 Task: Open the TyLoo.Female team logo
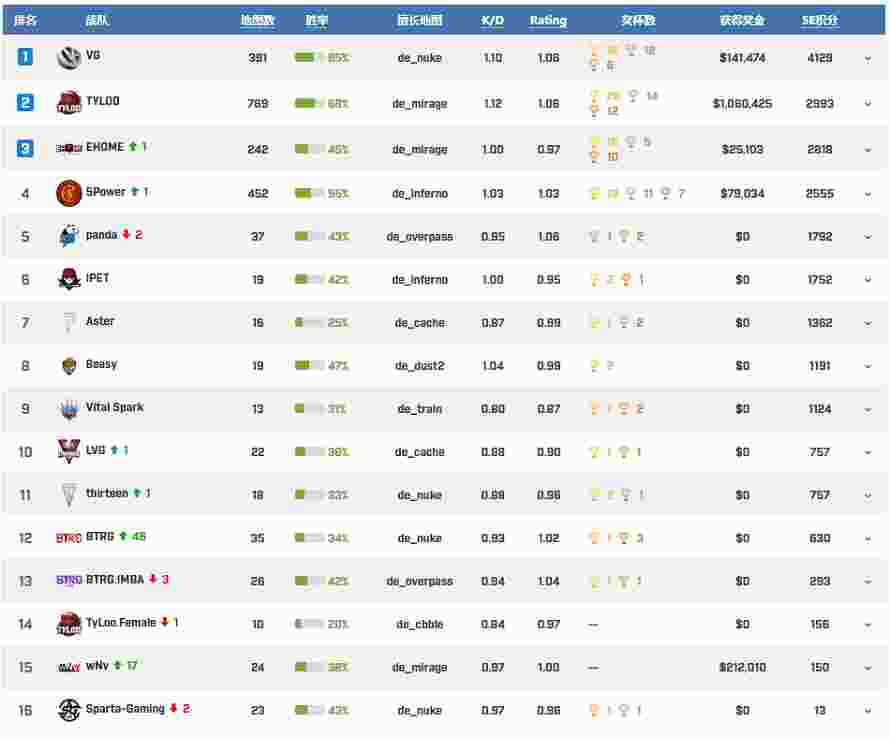(69, 623)
